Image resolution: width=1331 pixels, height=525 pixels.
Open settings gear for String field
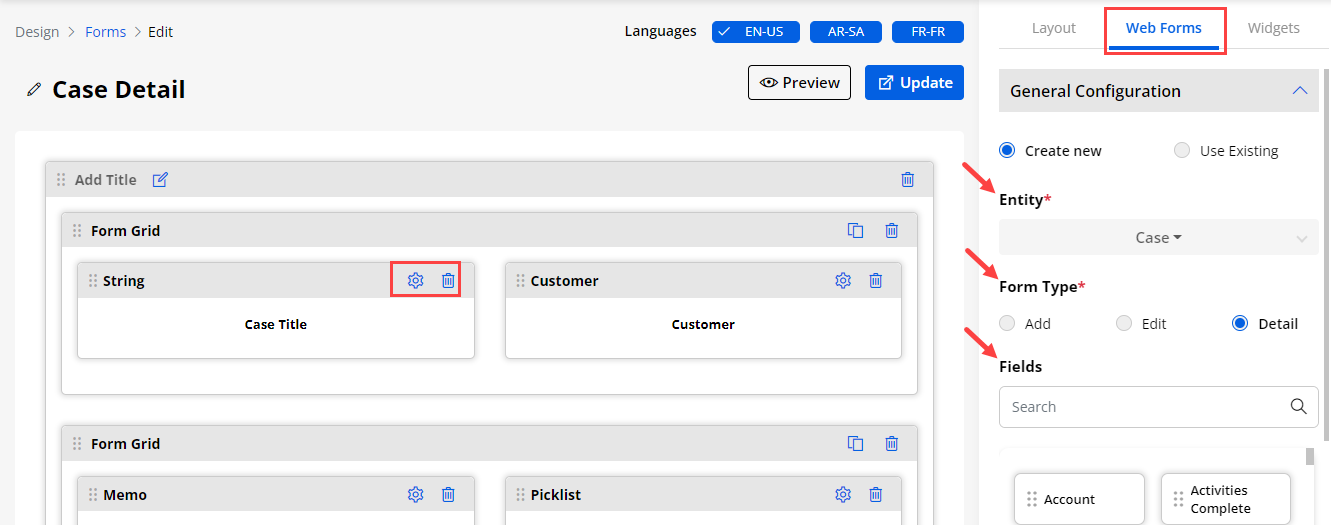point(415,281)
